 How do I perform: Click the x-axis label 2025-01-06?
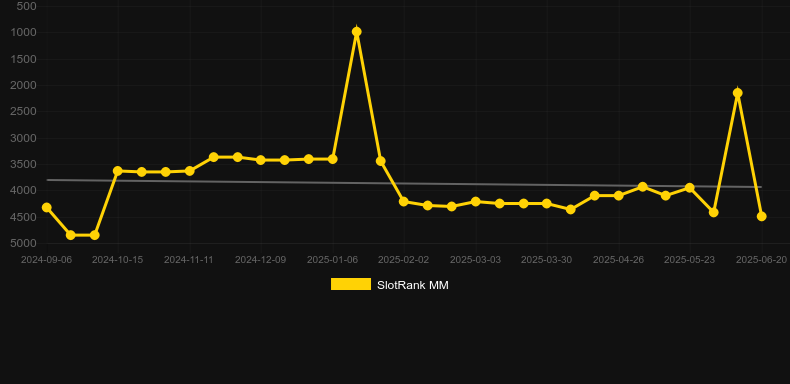pos(332,260)
